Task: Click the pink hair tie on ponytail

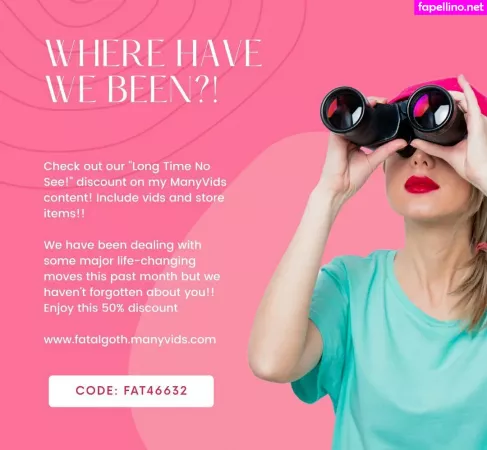Action: coord(481,248)
